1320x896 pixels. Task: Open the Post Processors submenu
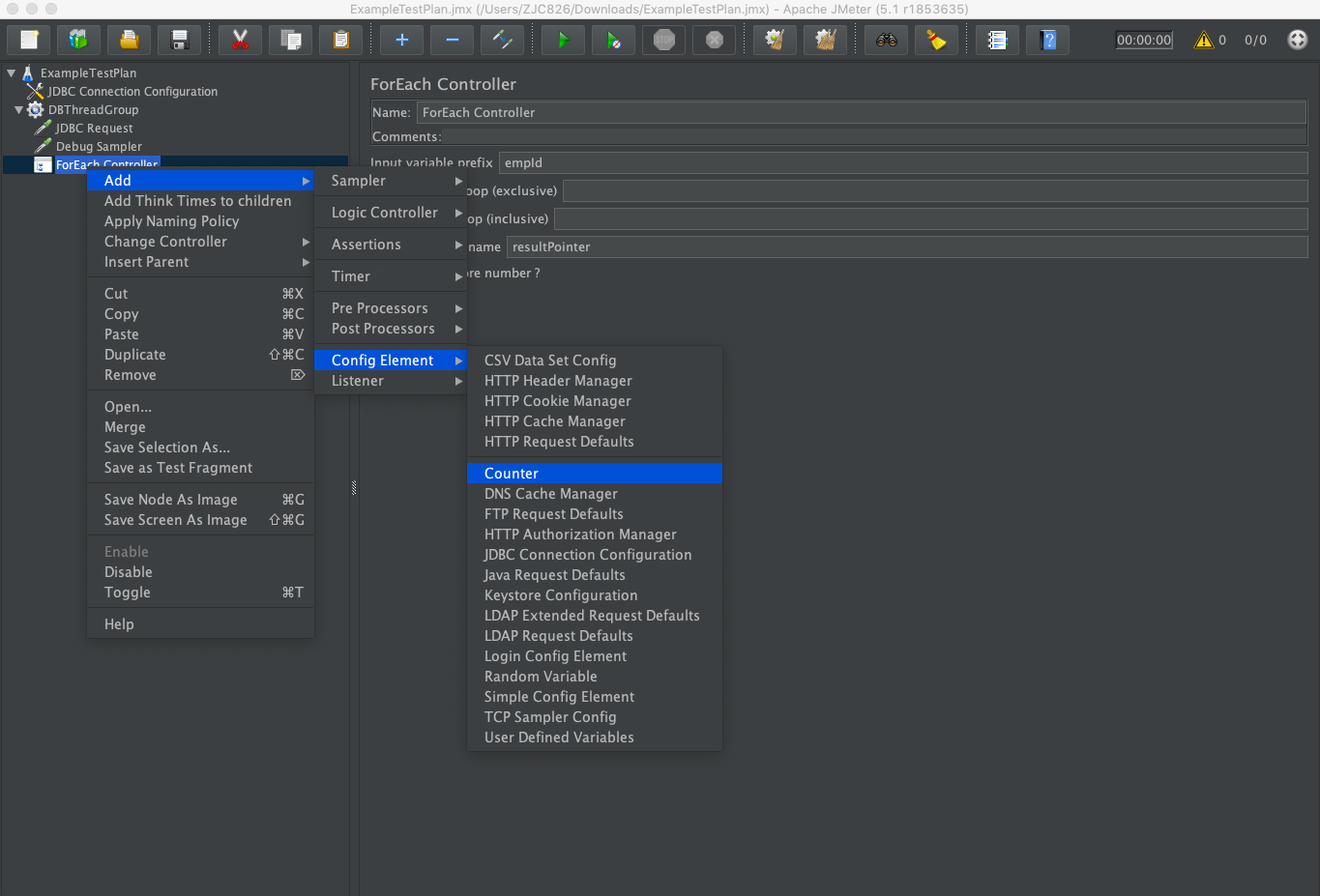(391, 329)
